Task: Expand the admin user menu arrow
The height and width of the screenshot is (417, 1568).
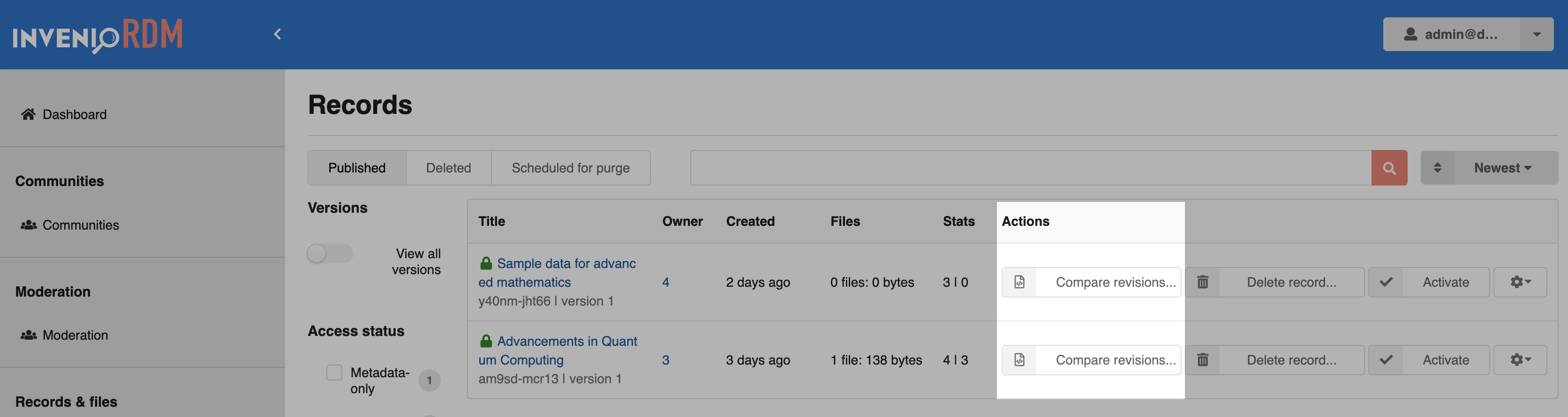Action: pos(1537,34)
